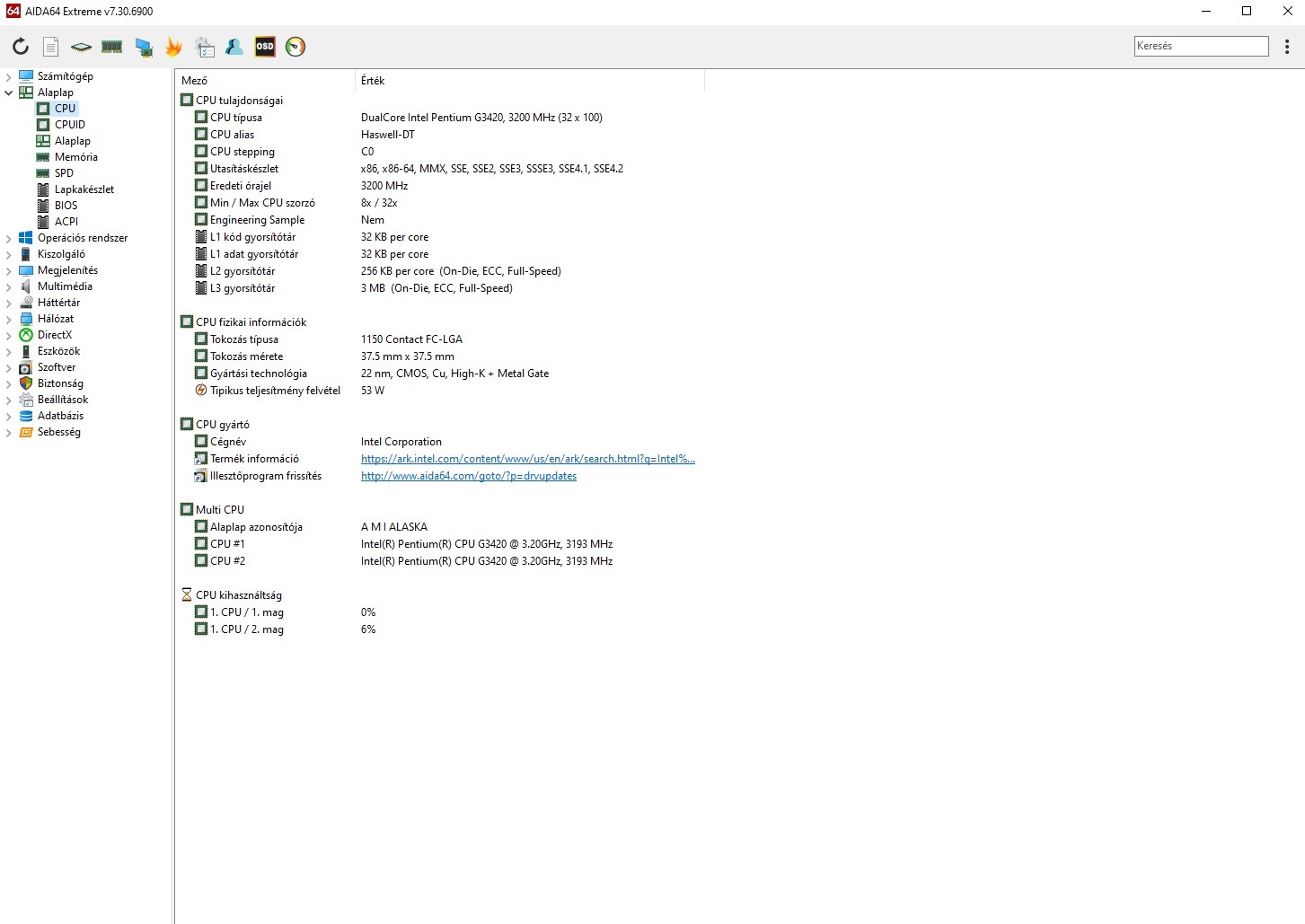Open the Report document icon
1305x924 pixels.
click(x=51, y=47)
